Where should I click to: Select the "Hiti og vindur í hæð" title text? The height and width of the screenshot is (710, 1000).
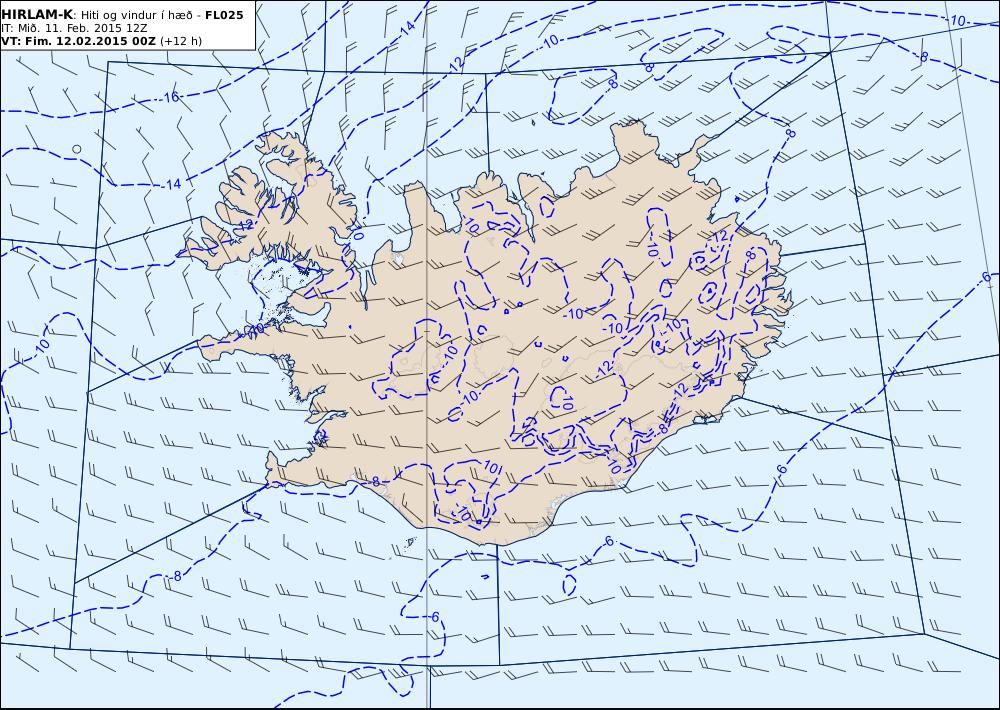click(x=136, y=15)
